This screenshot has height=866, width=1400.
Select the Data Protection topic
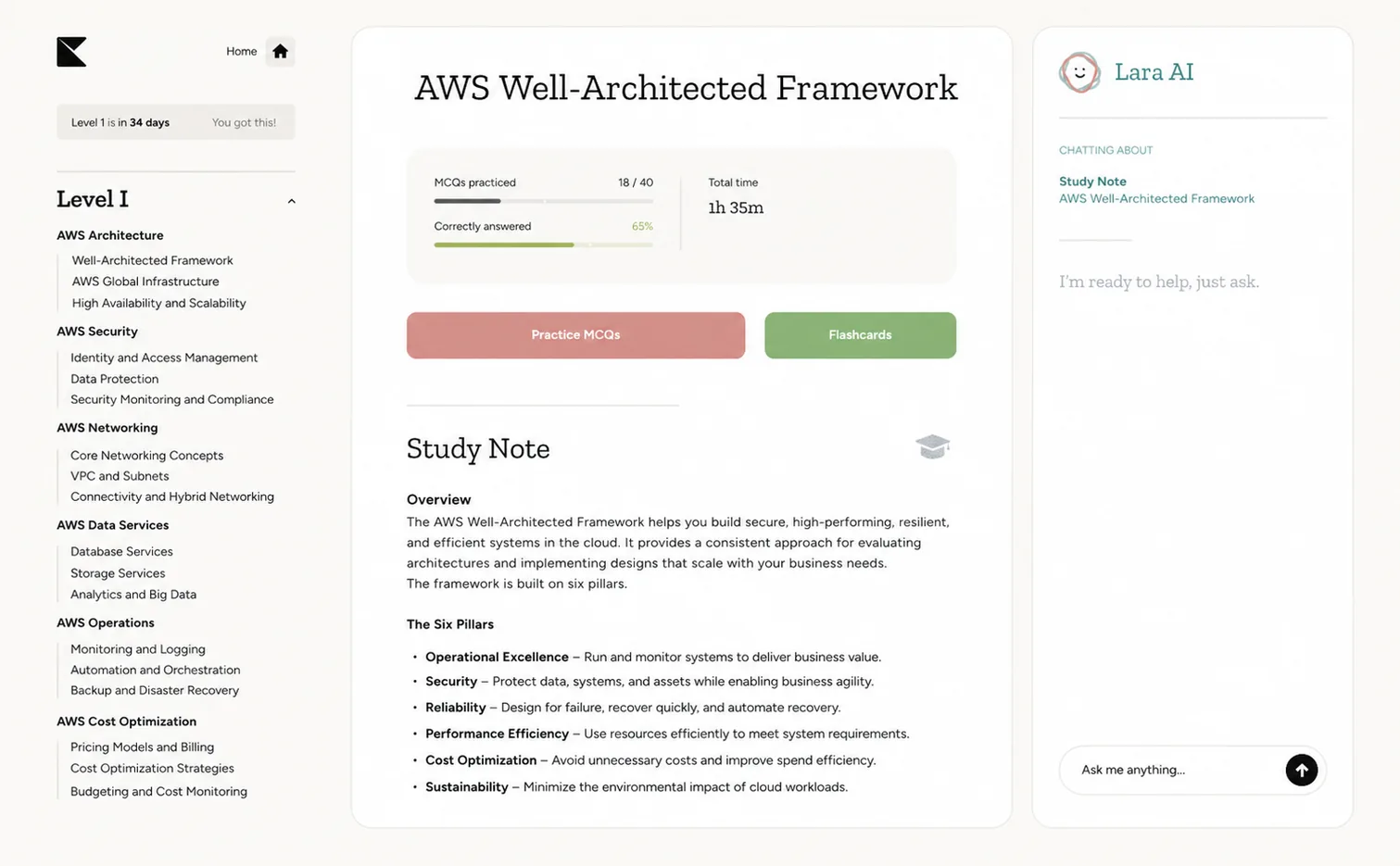pos(114,379)
